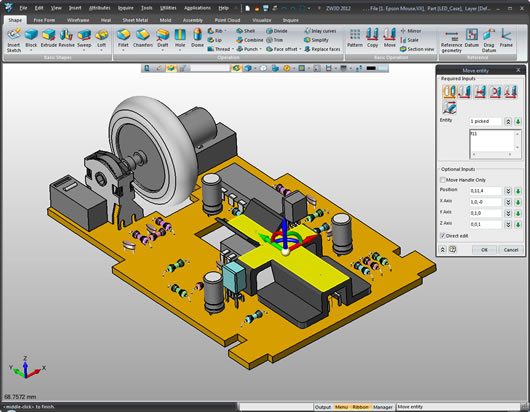Select the Fillet operation

click(x=123, y=38)
